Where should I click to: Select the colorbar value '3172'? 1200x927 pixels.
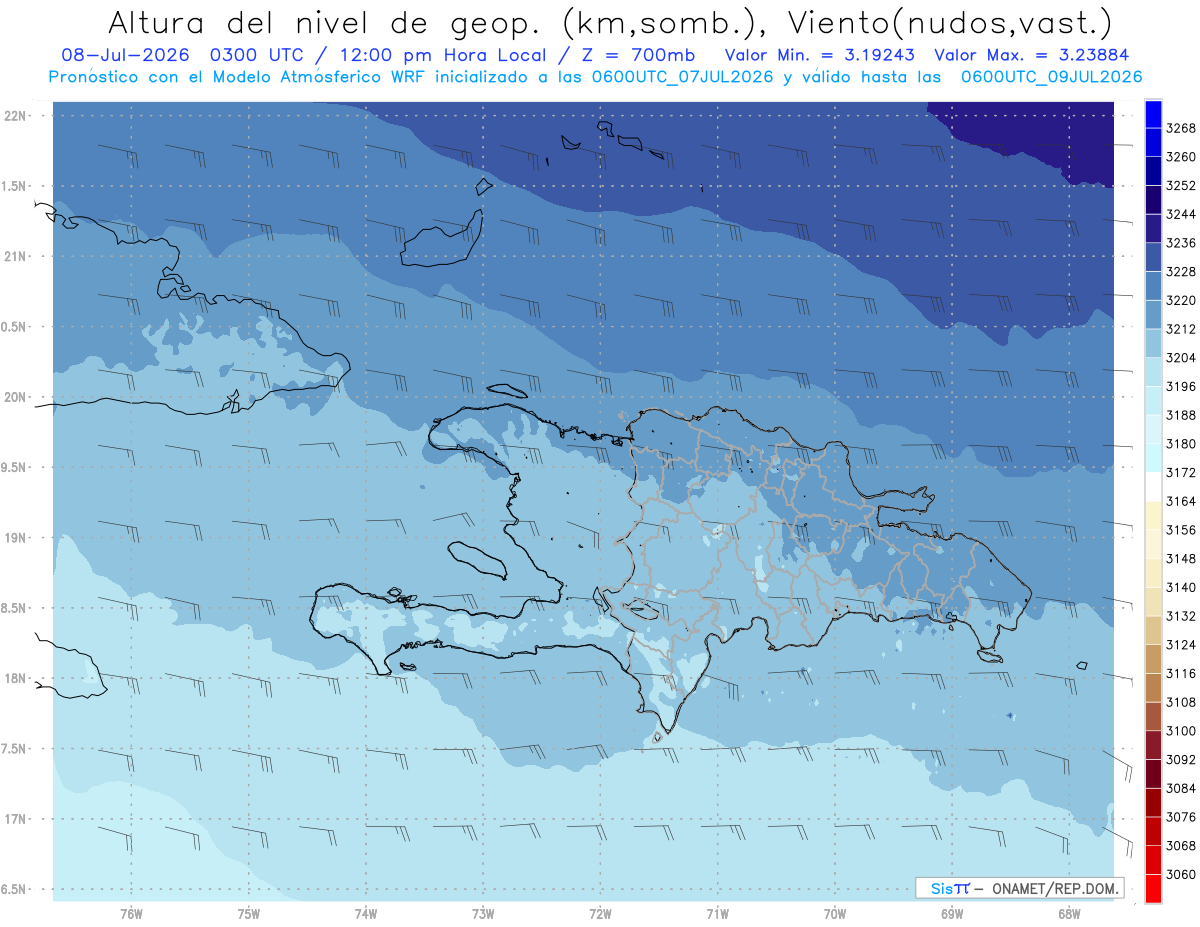(x=1181, y=473)
